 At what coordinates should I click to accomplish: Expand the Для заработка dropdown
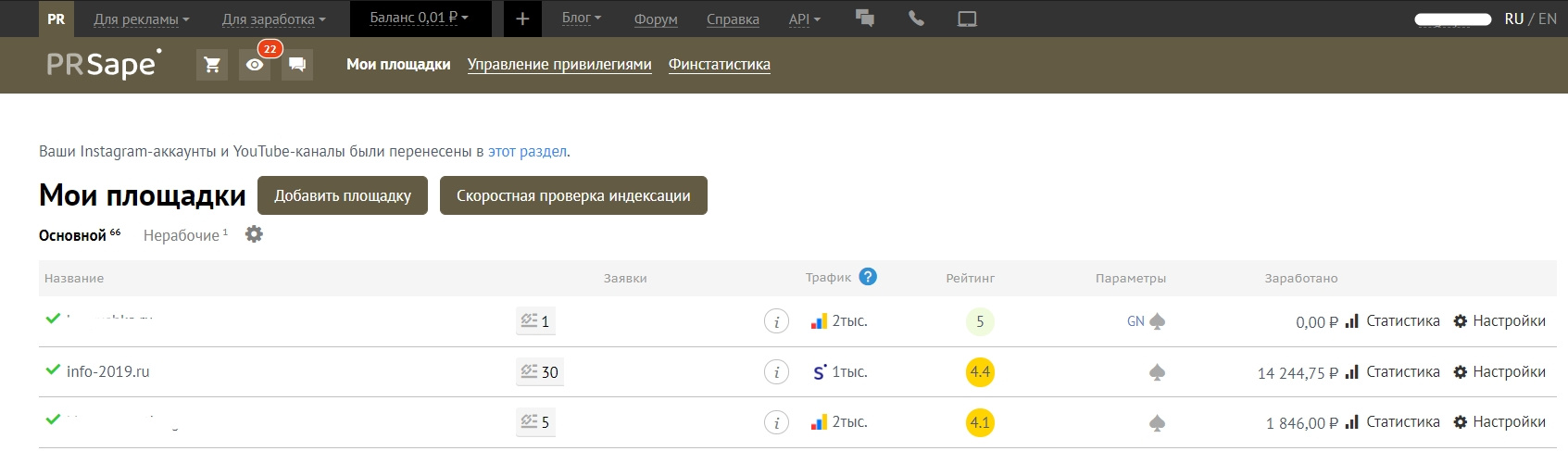tap(273, 19)
